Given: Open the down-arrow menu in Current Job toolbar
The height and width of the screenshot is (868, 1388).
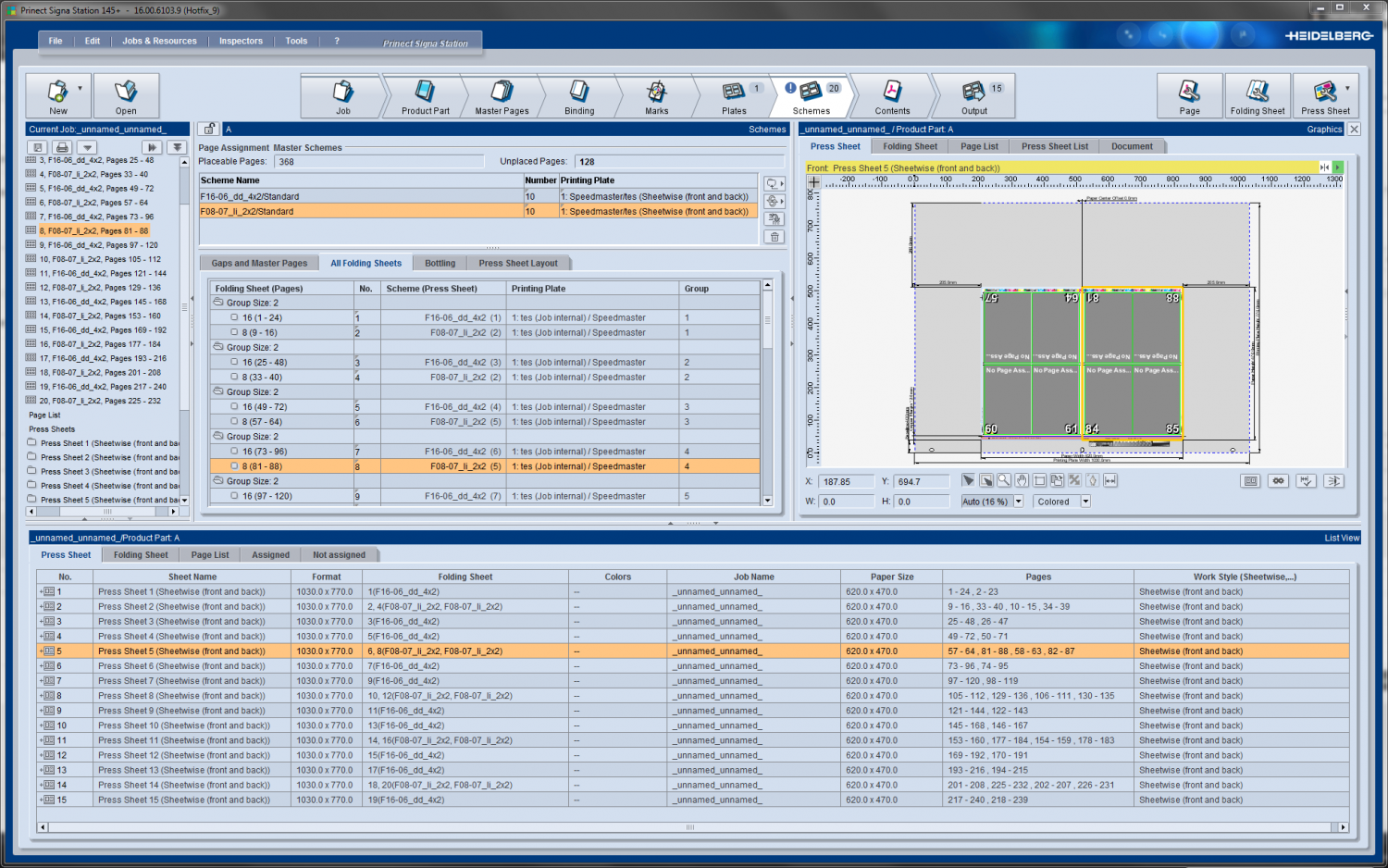Looking at the screenshot, I should tap(87, 147).
